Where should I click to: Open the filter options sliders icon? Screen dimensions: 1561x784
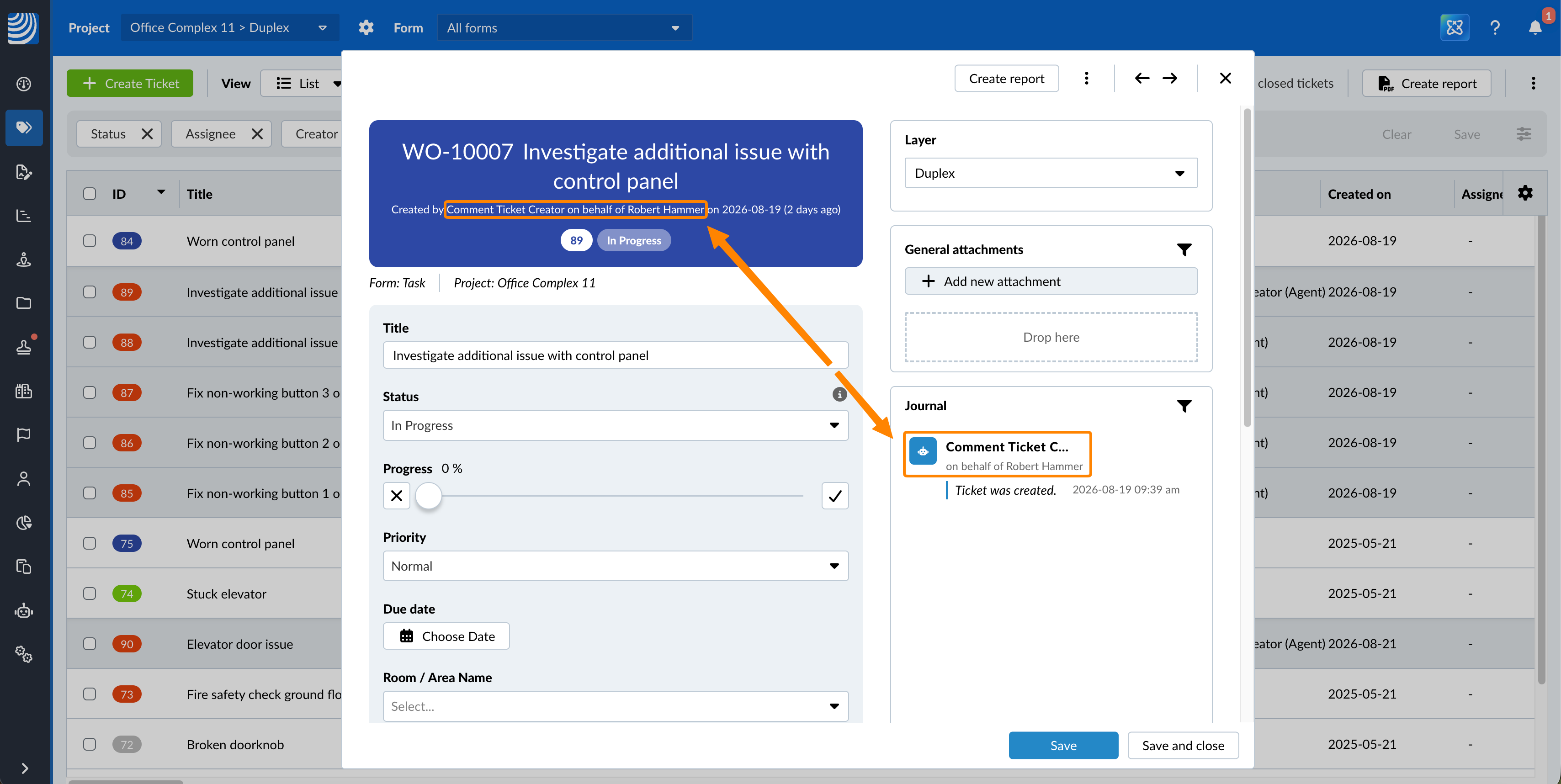tap(1524, 134)
